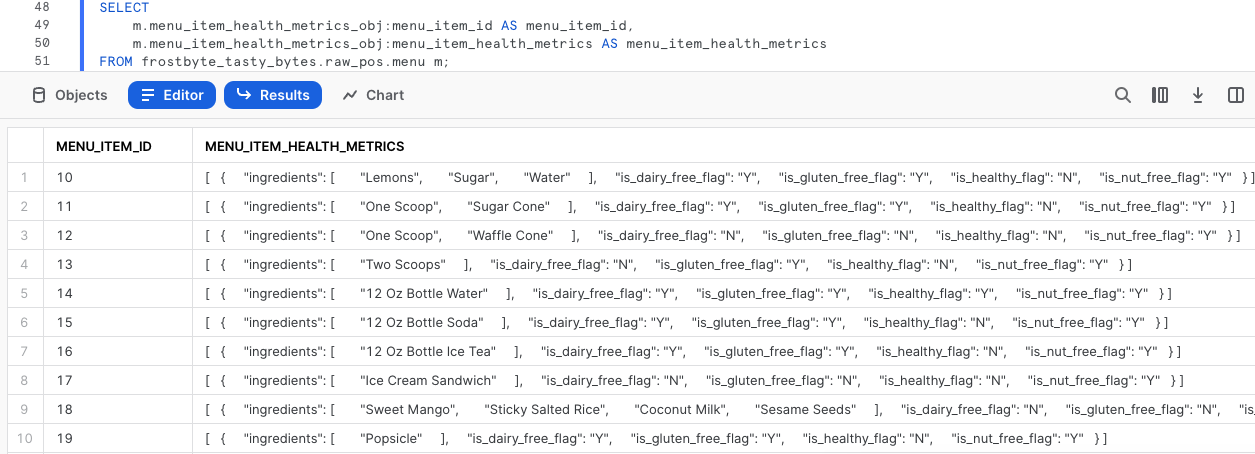Show the Results pane
The height and width of the screenshot is (454, 1255).
click(273, 95)
